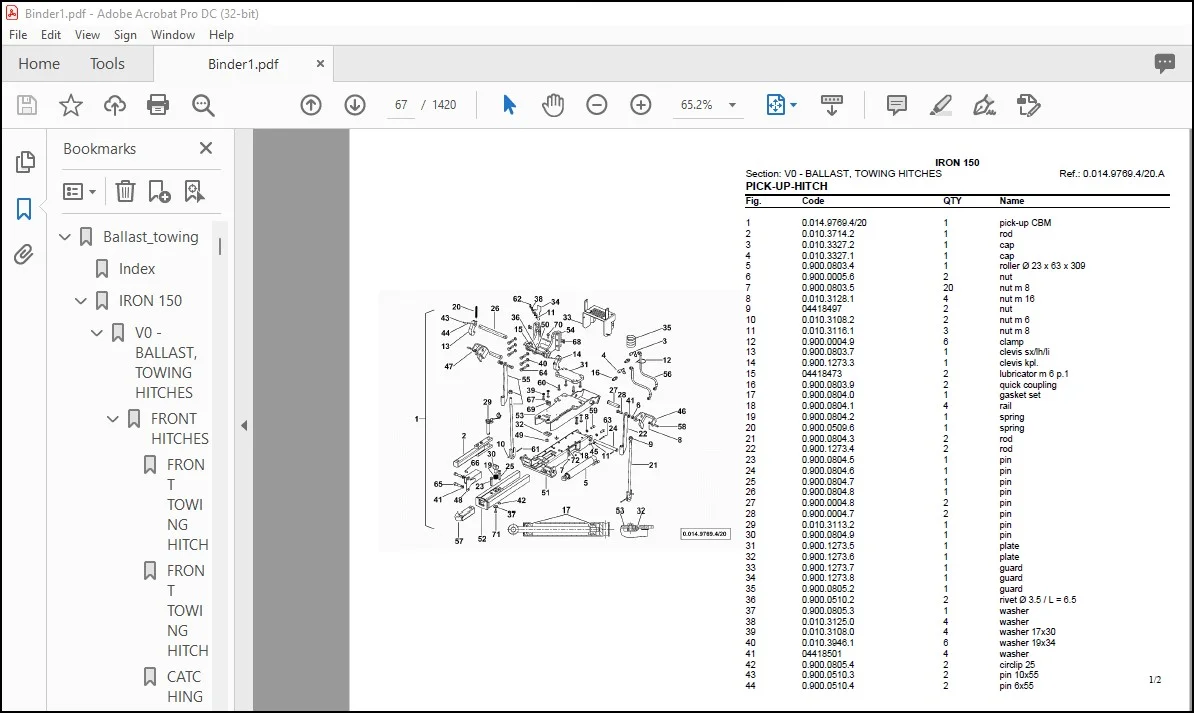The height and width of the screenshot is (713, 1194).
Task: Open the Index bookmark
Action: point(137,269)
